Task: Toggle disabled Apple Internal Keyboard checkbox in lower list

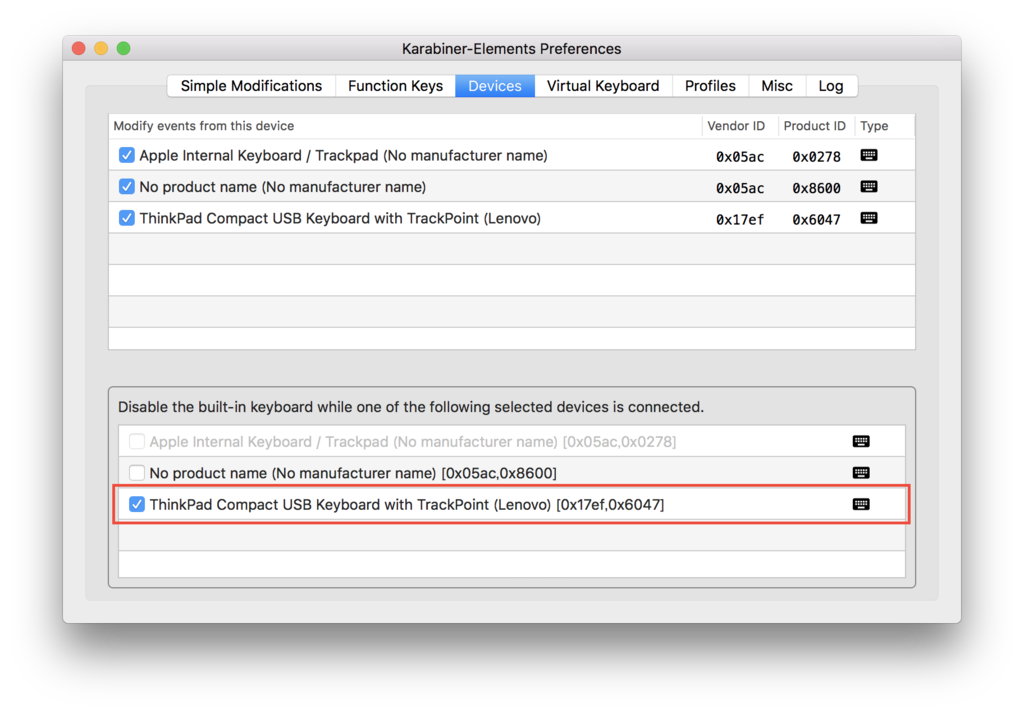Action: pyautogui.click(x=136, y=441)
